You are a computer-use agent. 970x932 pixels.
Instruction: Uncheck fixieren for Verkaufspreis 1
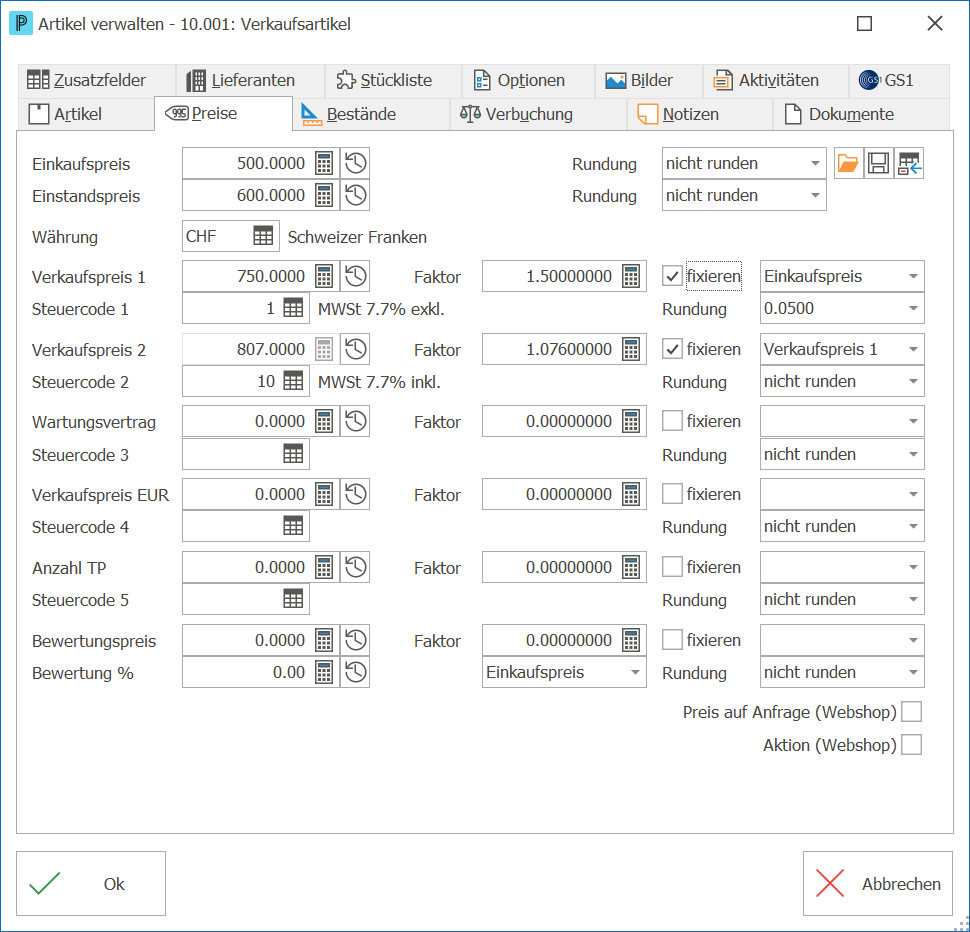(x=672, y=276)
